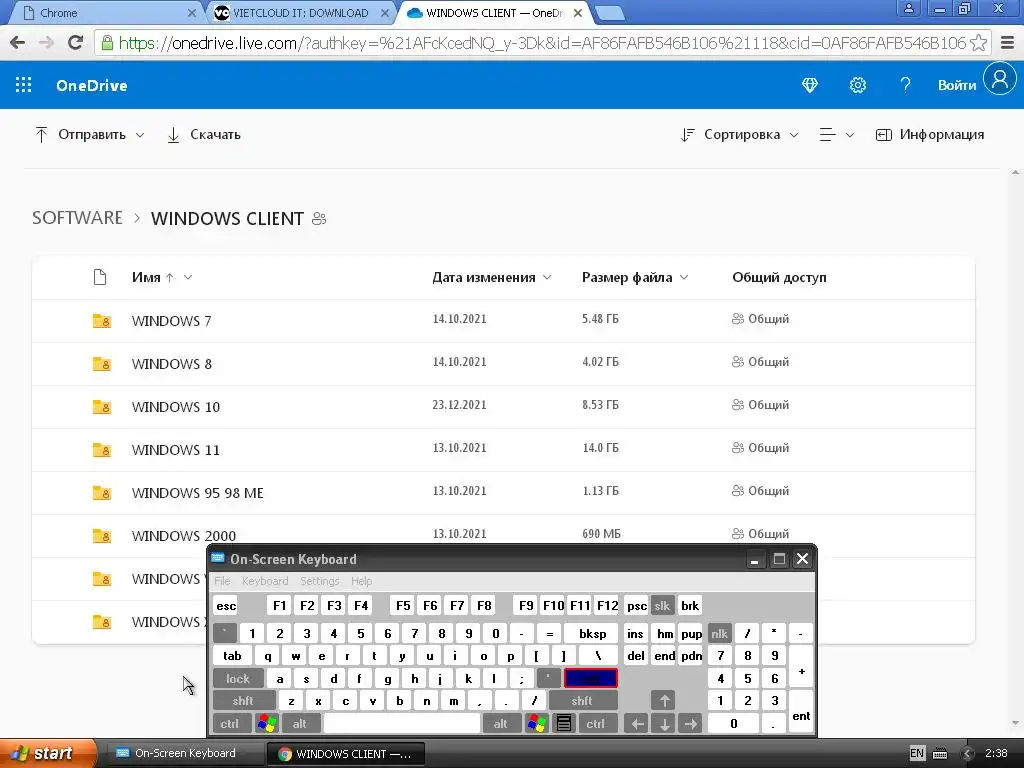Open the view layout options dropdown

pos(837,135)
